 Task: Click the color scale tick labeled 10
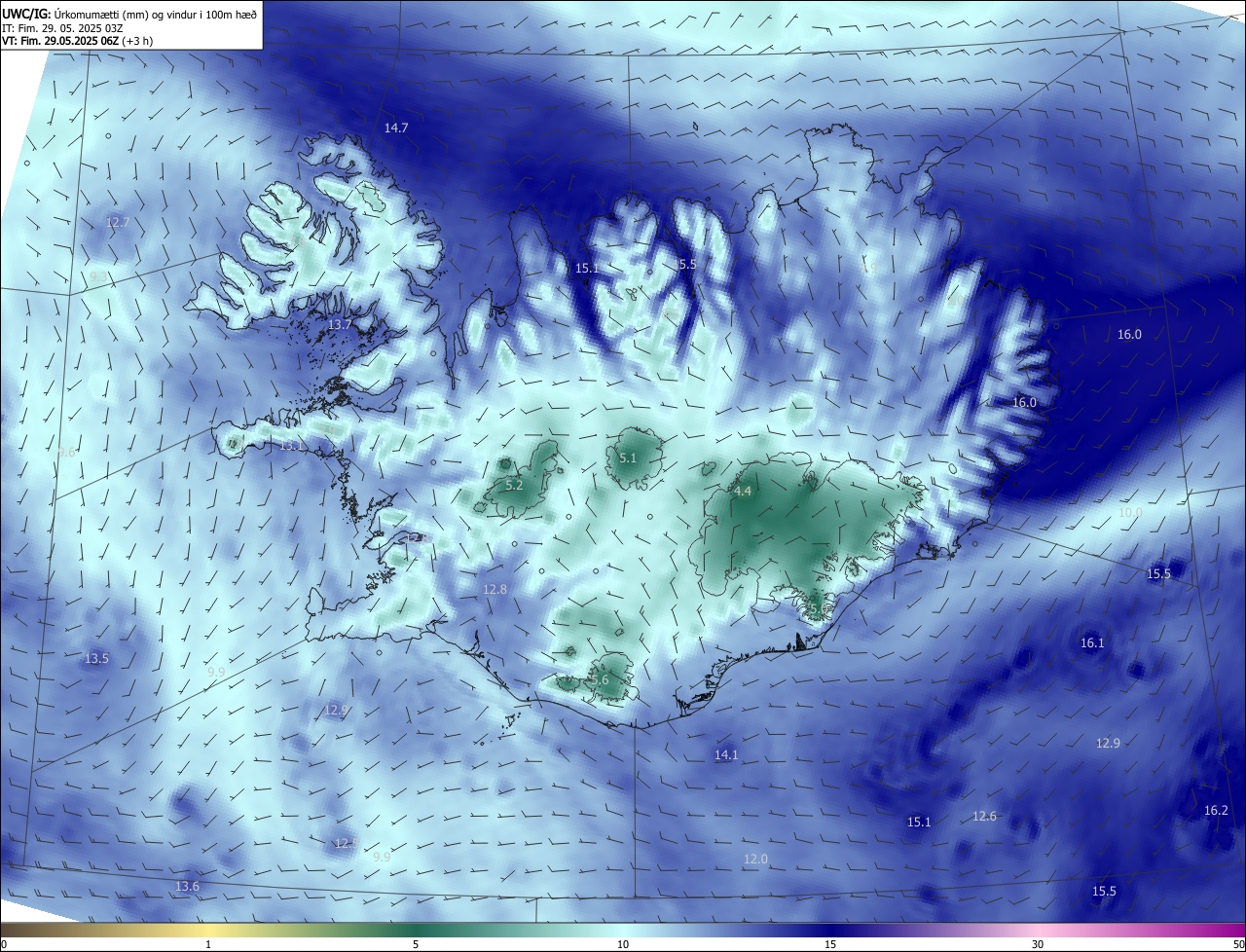pyautogui.click(x=623, y=944)
